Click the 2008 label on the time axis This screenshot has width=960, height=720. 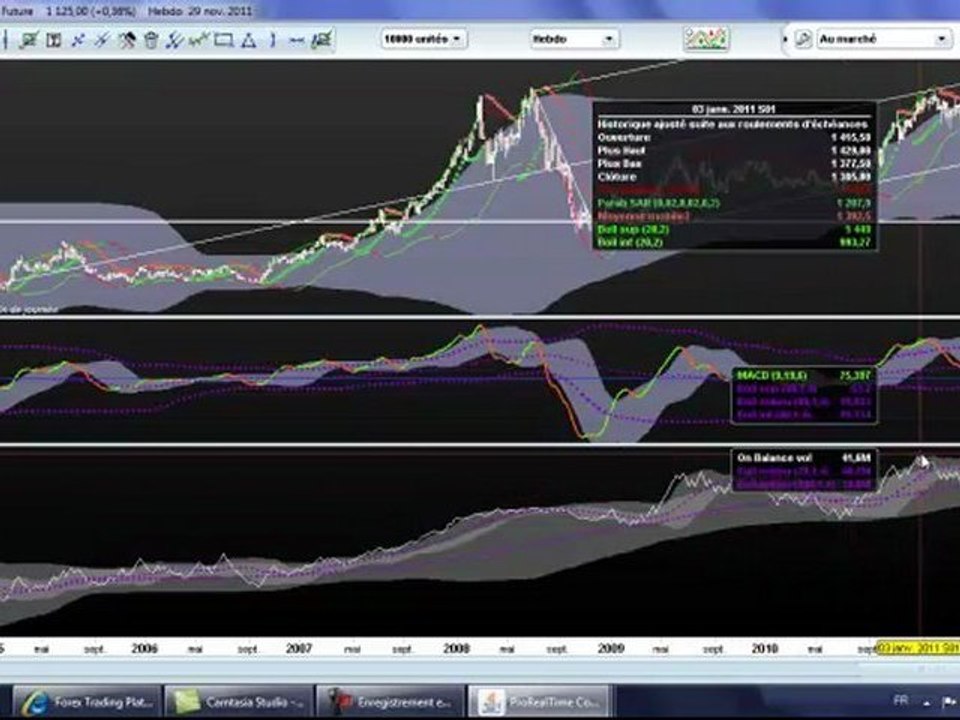[457, 648]
